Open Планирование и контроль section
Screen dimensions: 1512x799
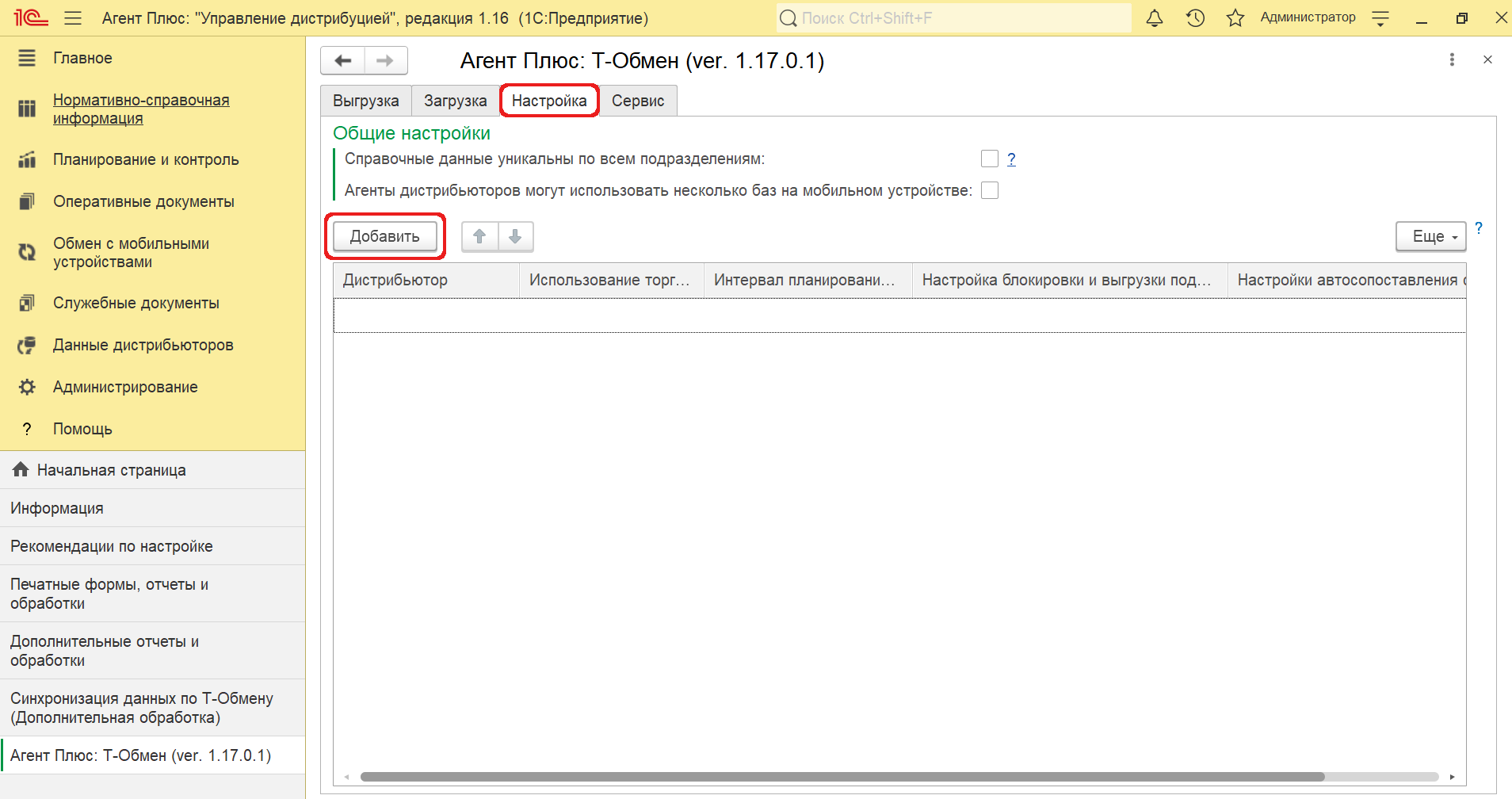(146, 159)
